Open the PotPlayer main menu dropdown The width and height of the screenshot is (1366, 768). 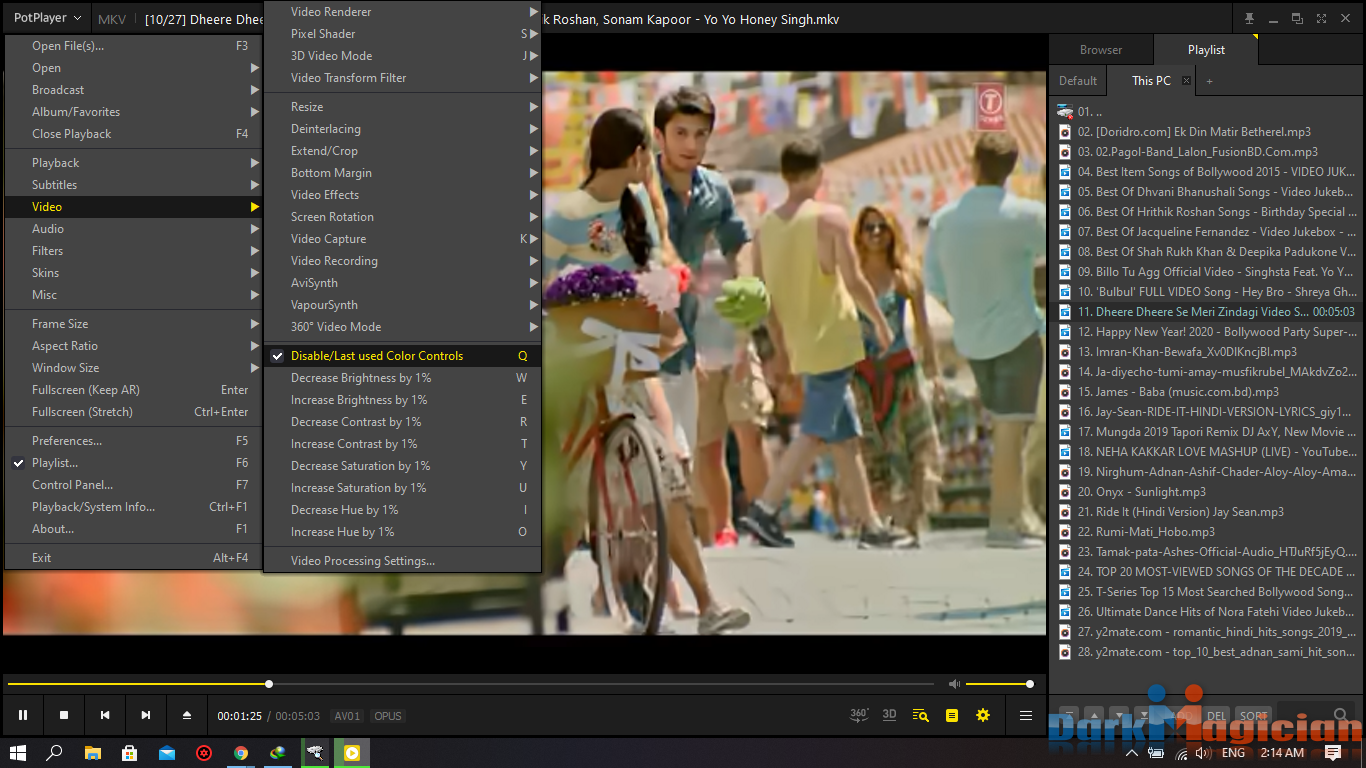47,18
